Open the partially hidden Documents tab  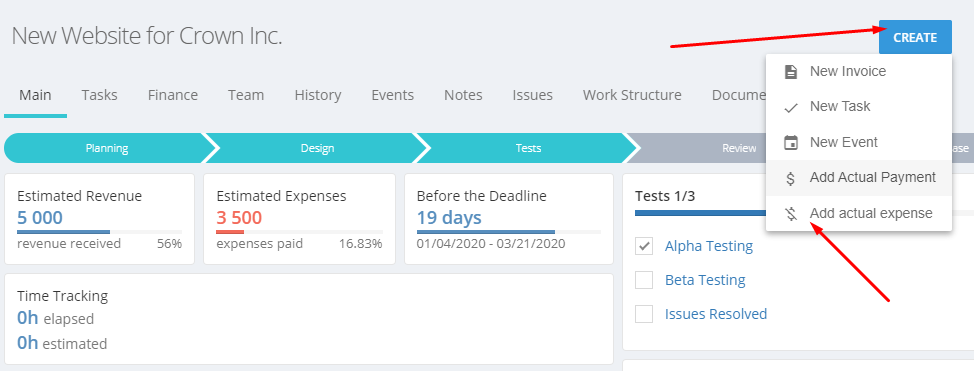coord(739,95)
